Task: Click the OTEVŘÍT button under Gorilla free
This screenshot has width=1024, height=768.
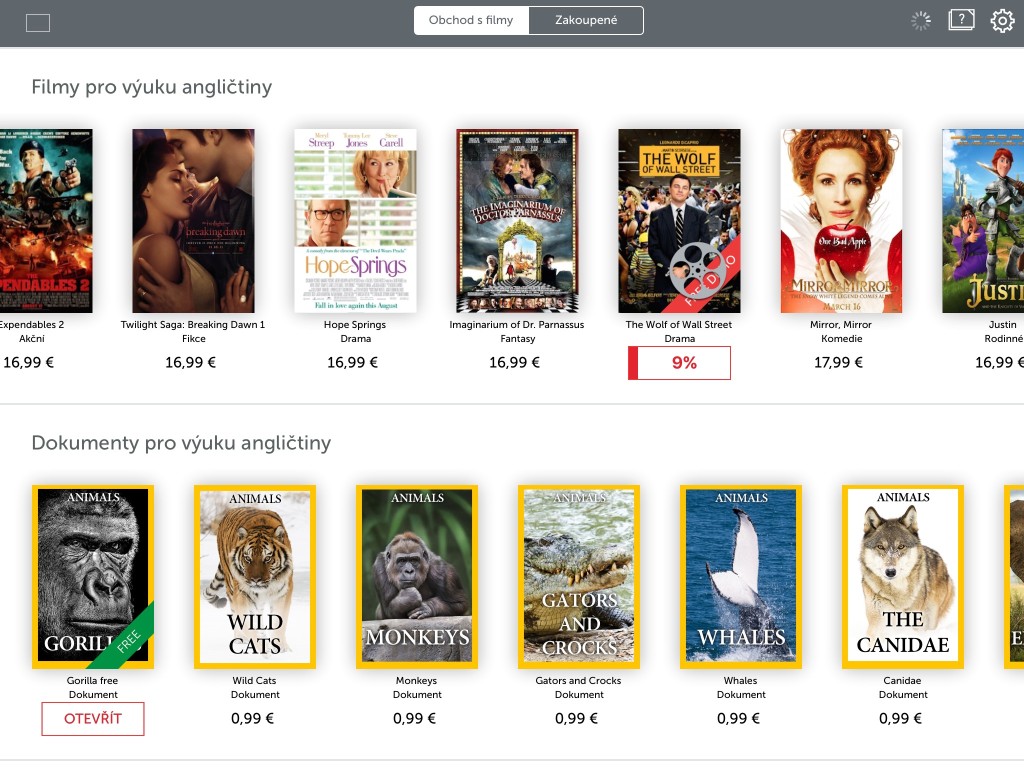Action: pyautogui.click(x=93, y=718)
